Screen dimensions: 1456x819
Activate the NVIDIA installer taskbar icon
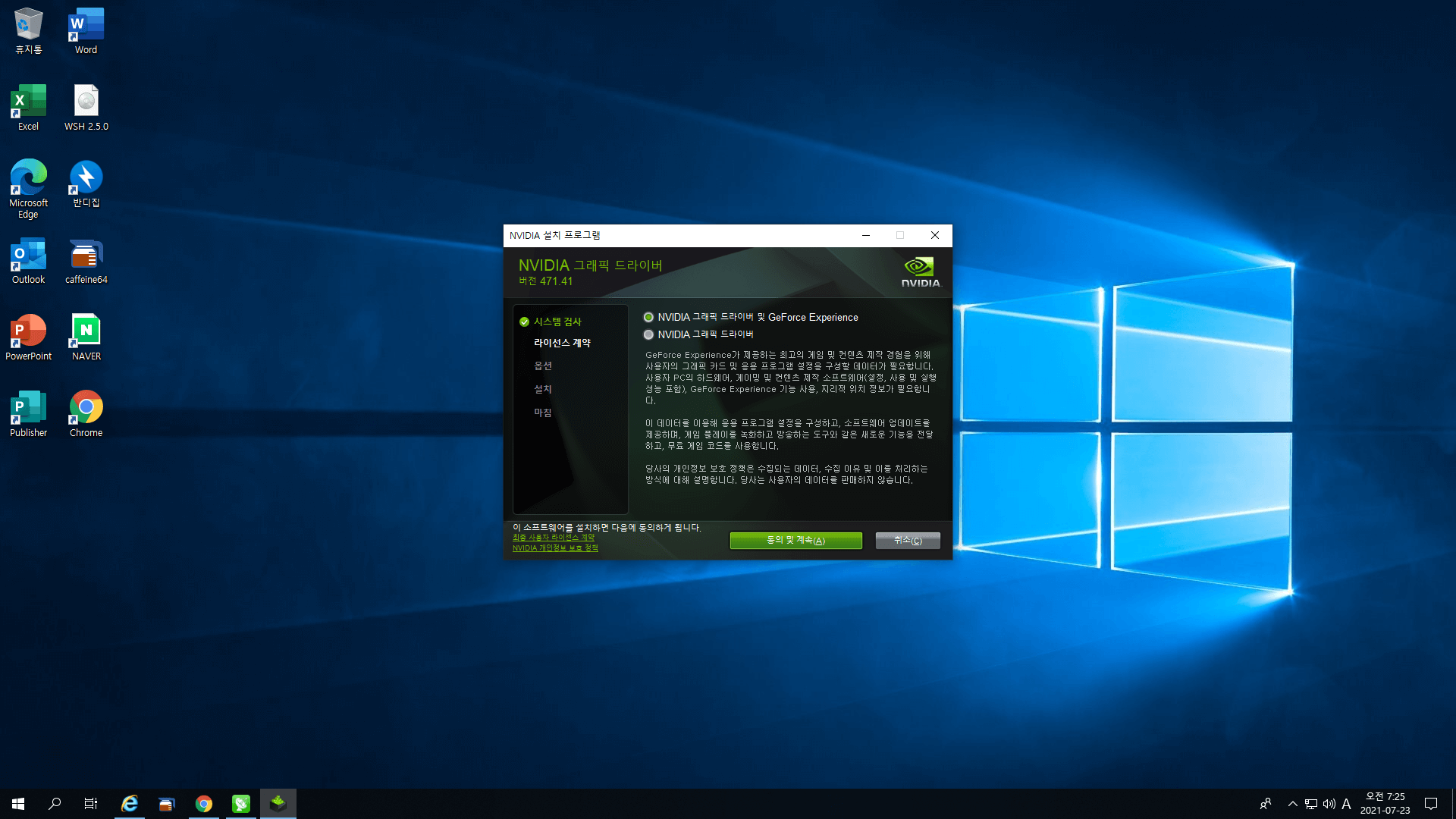tap(278, 804)
